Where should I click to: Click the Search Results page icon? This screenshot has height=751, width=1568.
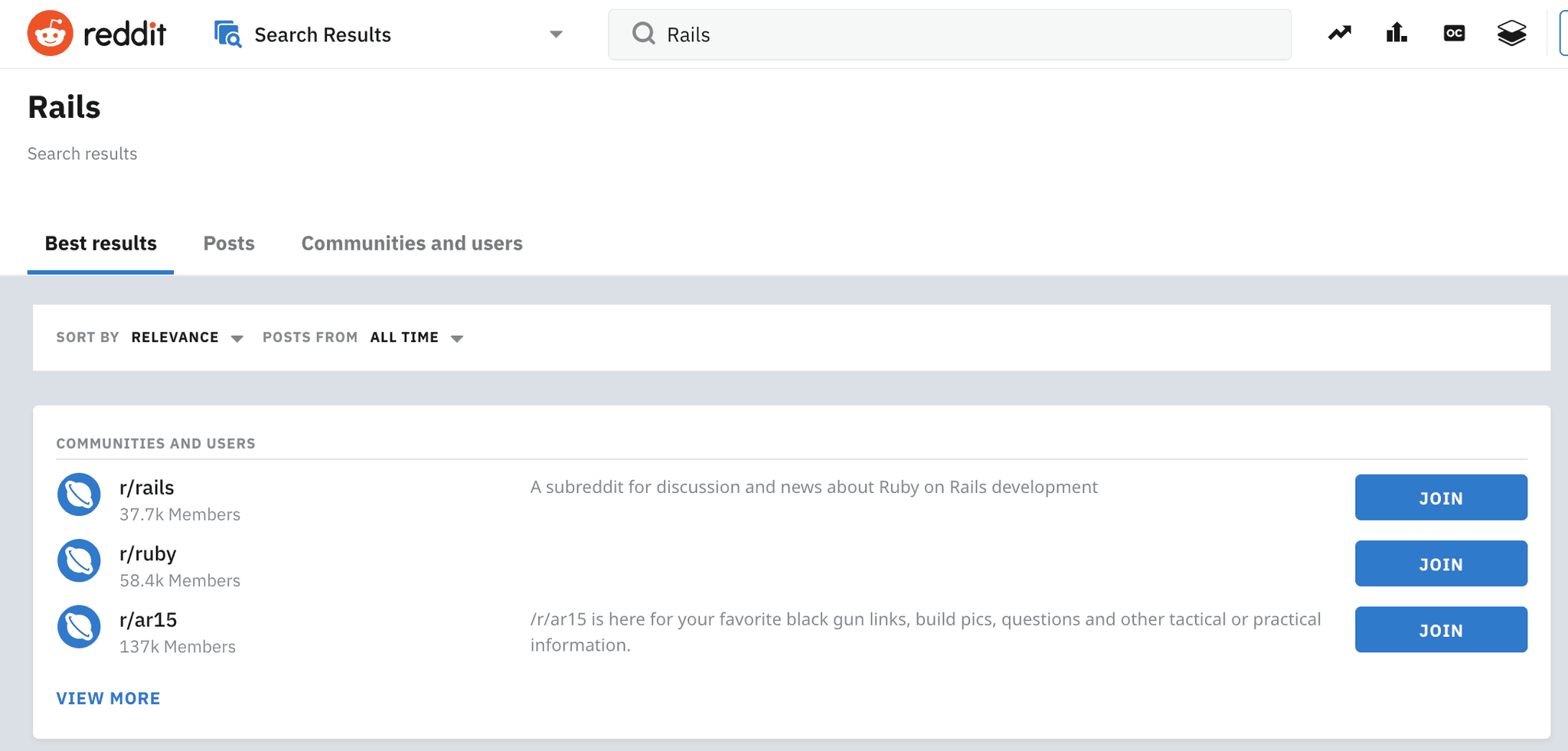227,34
